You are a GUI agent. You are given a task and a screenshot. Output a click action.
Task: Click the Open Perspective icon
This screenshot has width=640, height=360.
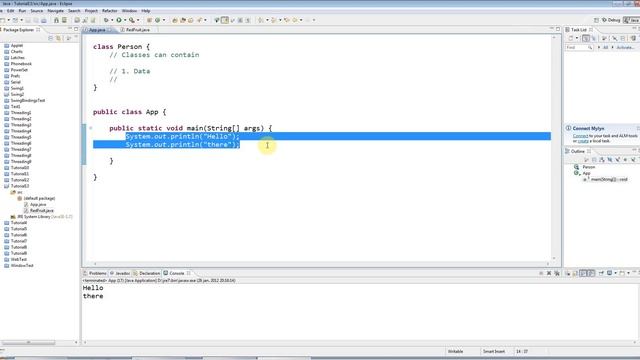point(596,20)
